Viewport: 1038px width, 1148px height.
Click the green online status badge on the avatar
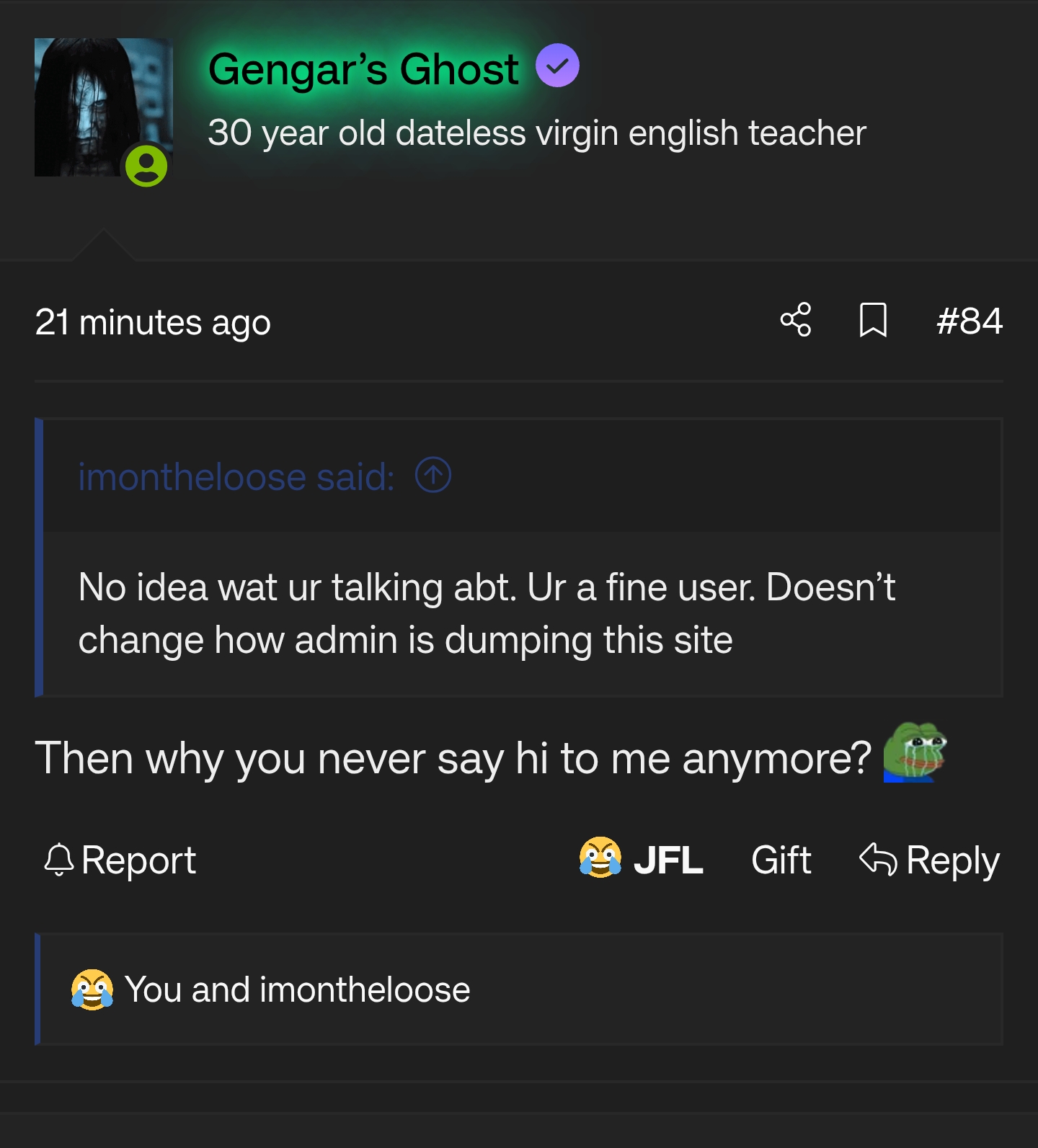tap(146, 166)
